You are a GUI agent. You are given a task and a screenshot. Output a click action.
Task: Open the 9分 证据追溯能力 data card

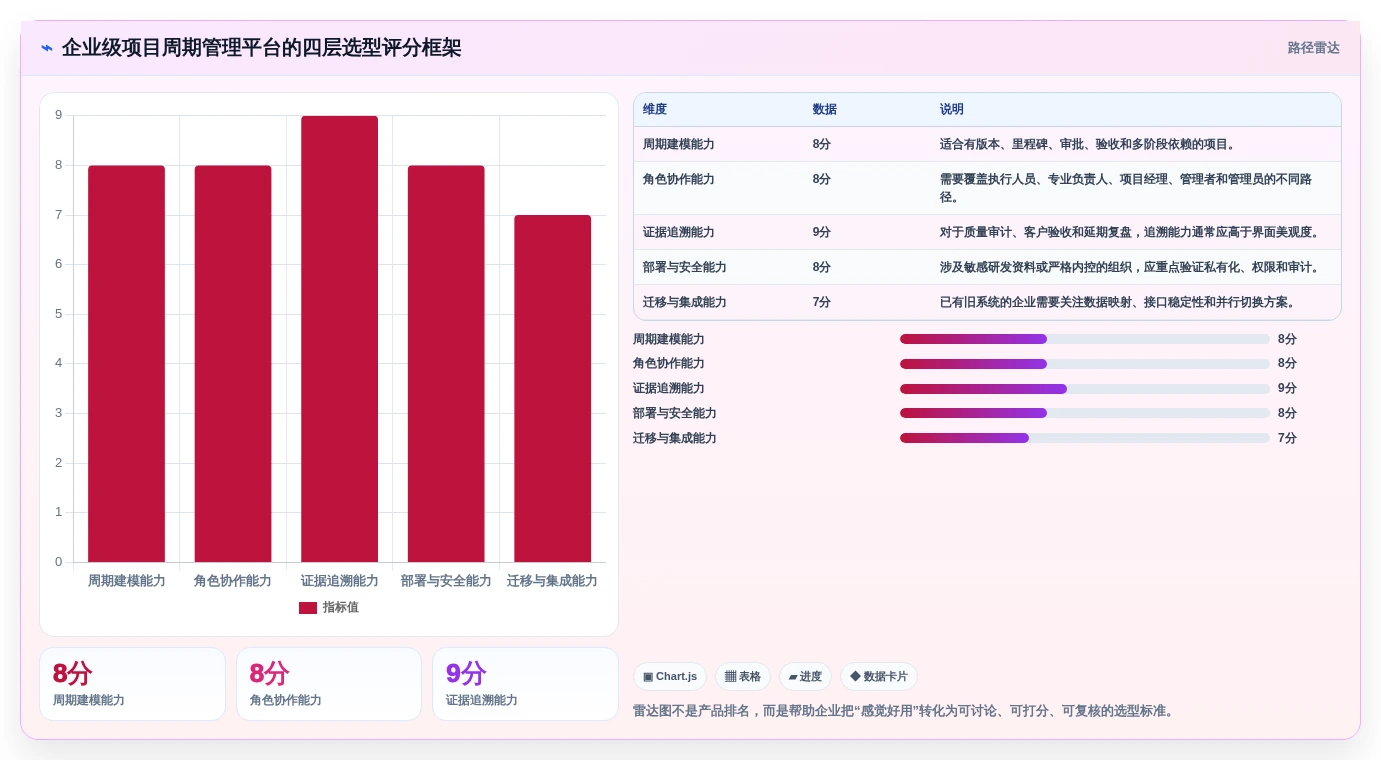[525, 684]
